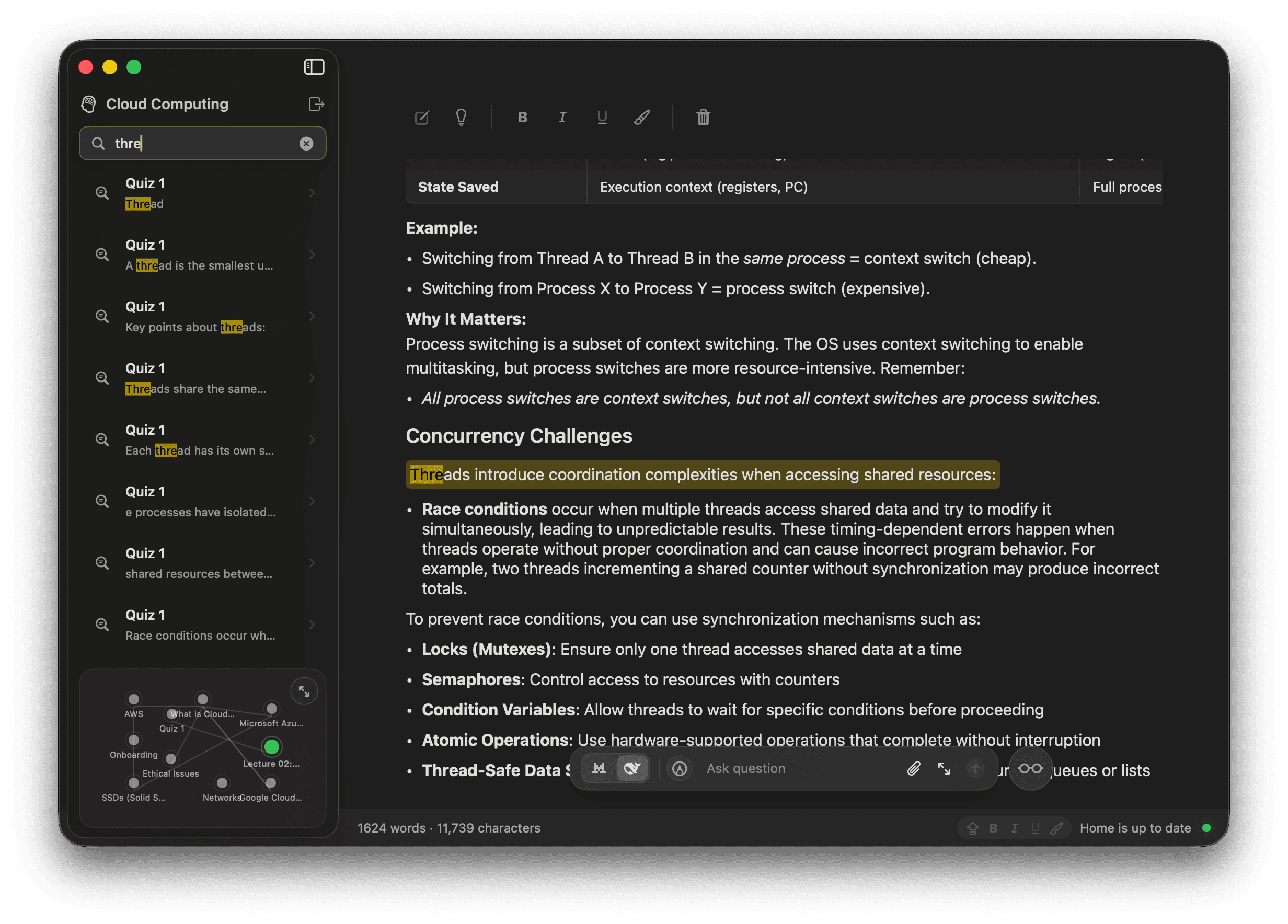This screenshot has height=924, width=1288.
Task: Click the round glasses reader button
Action: pos(1030,768)
